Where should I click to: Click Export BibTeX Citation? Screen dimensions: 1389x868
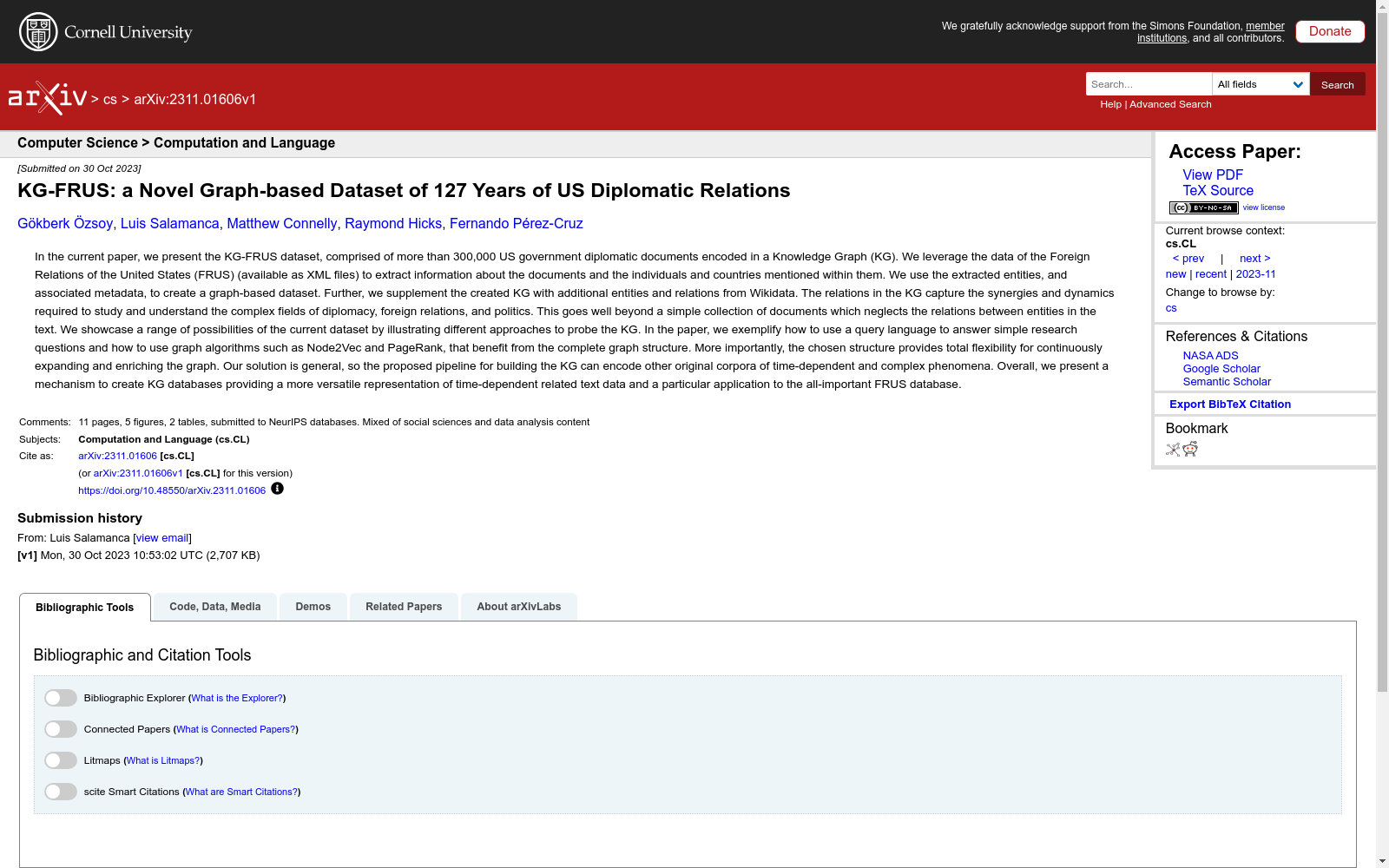(x=1229, y=404)
